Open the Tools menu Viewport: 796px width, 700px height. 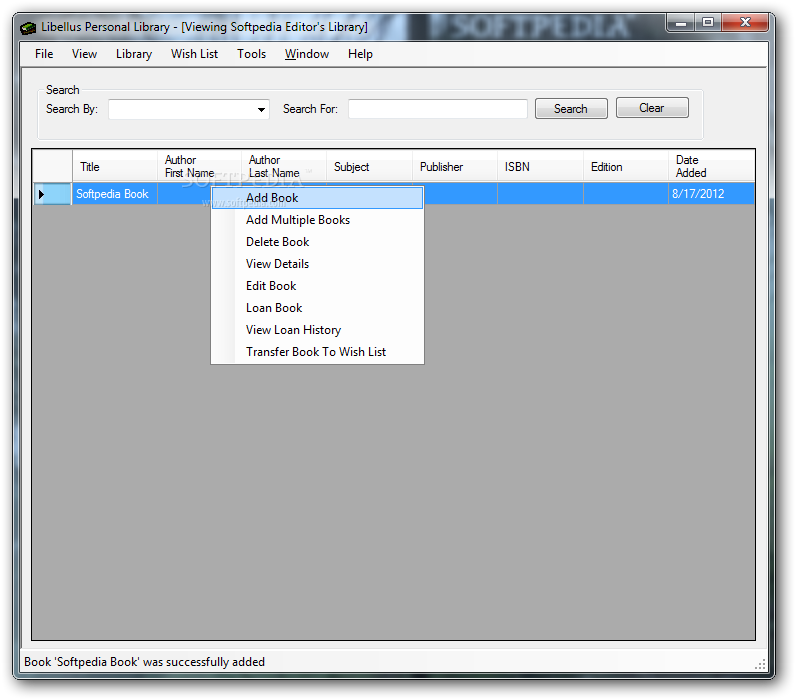coord(251,54)
